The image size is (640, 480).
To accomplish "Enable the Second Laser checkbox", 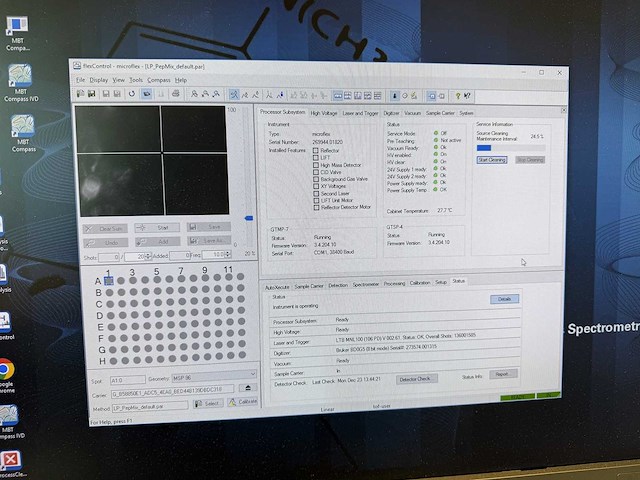I will (x=315, y=192).
